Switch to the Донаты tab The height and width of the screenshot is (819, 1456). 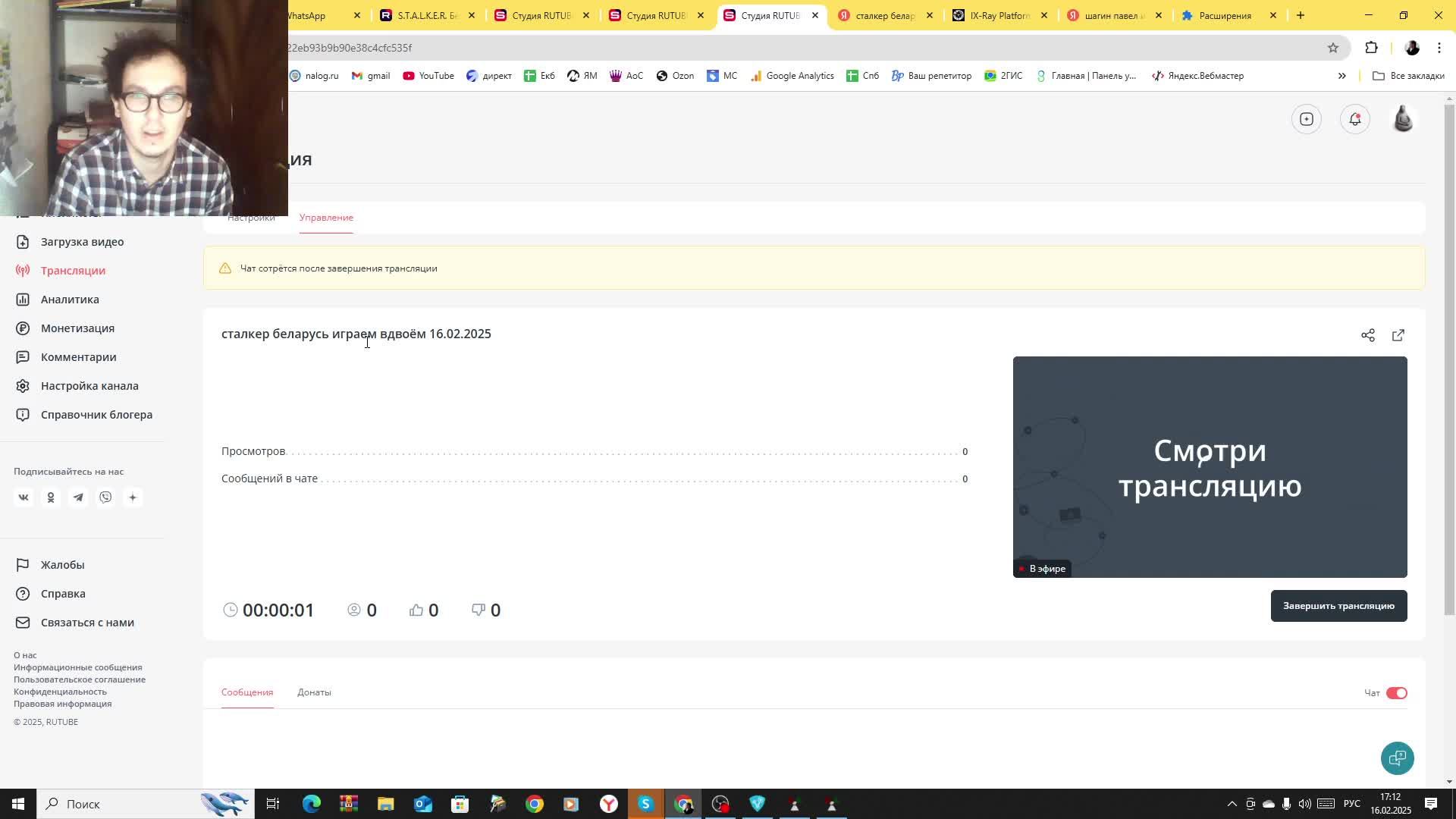tap(314, 692)
